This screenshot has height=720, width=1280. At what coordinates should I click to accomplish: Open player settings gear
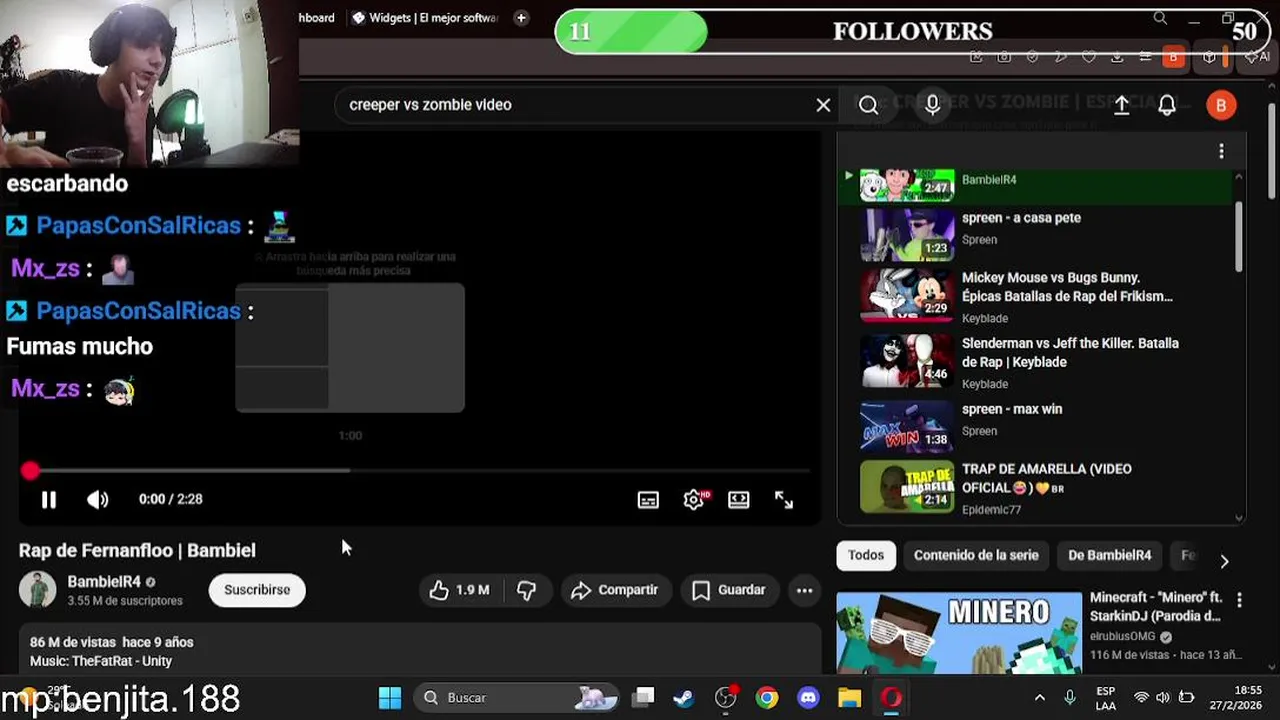point(694,500)
